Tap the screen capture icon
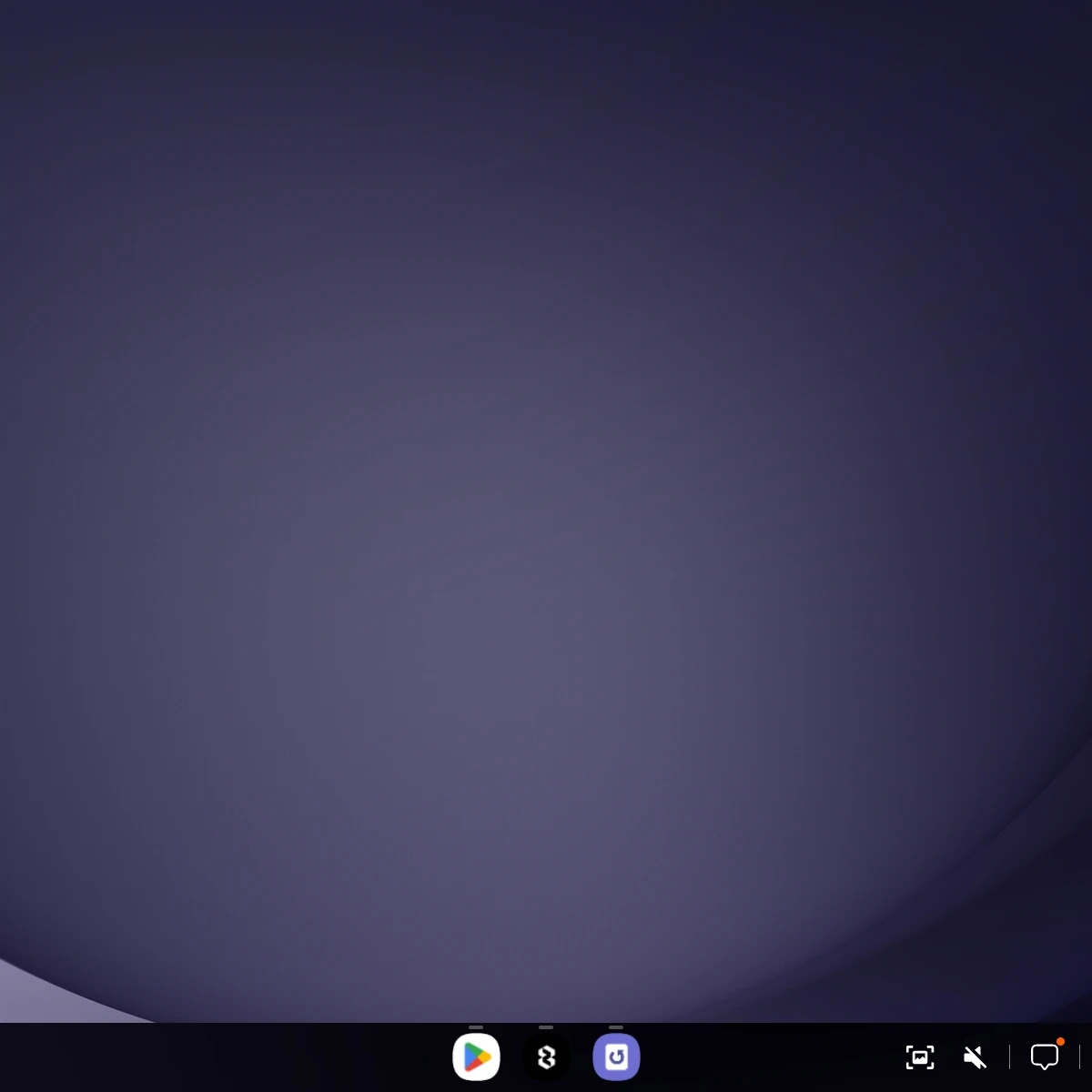 click(920, 1057)
